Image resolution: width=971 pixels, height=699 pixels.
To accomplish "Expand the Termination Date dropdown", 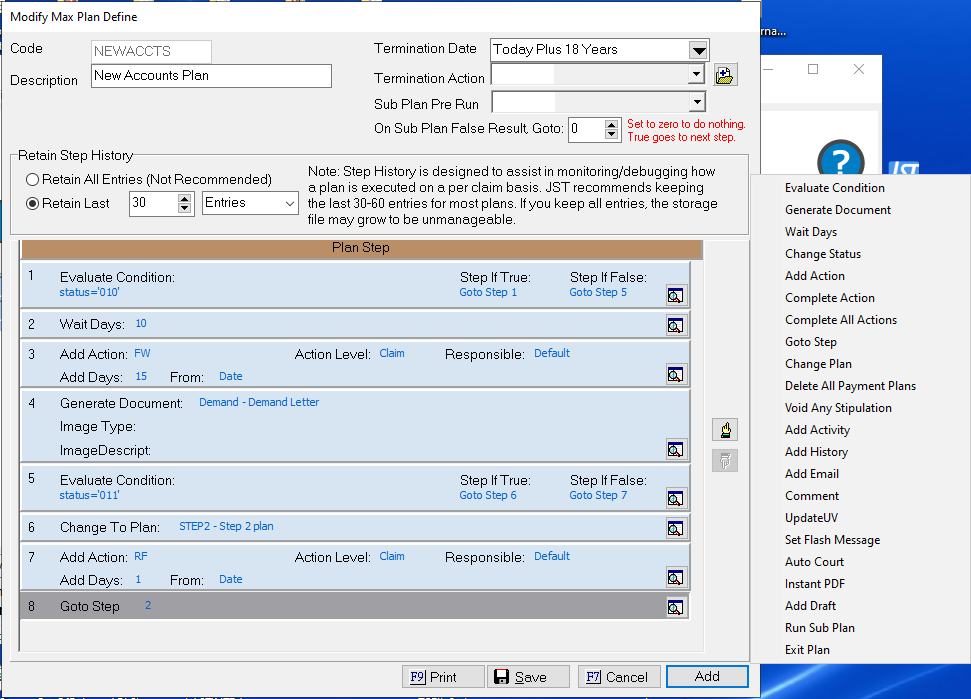I will (698, 50).
